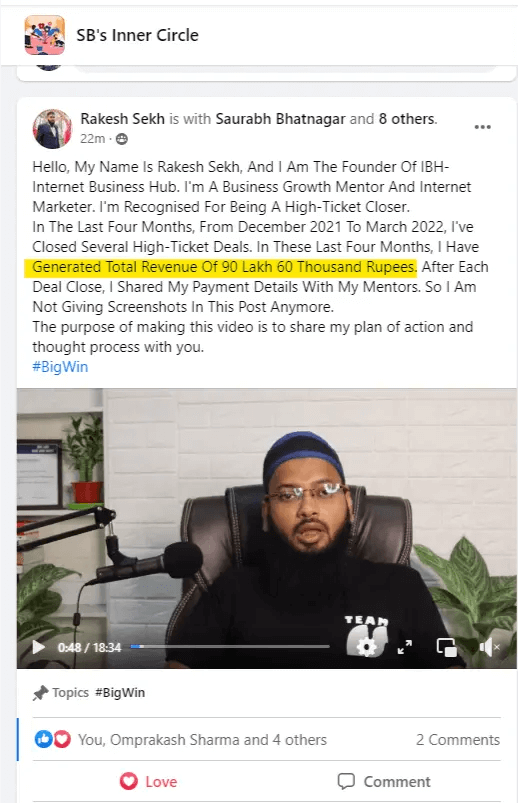Click the #BigWin hashtag in post text
This screenshot has width=518, height=803.
point(60,367)
